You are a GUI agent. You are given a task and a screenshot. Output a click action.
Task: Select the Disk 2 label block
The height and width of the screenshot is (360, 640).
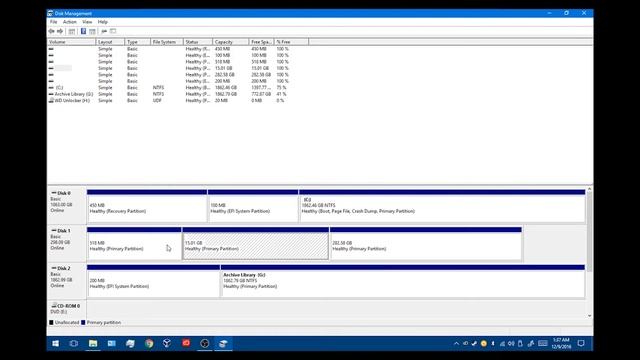[67, 281]
